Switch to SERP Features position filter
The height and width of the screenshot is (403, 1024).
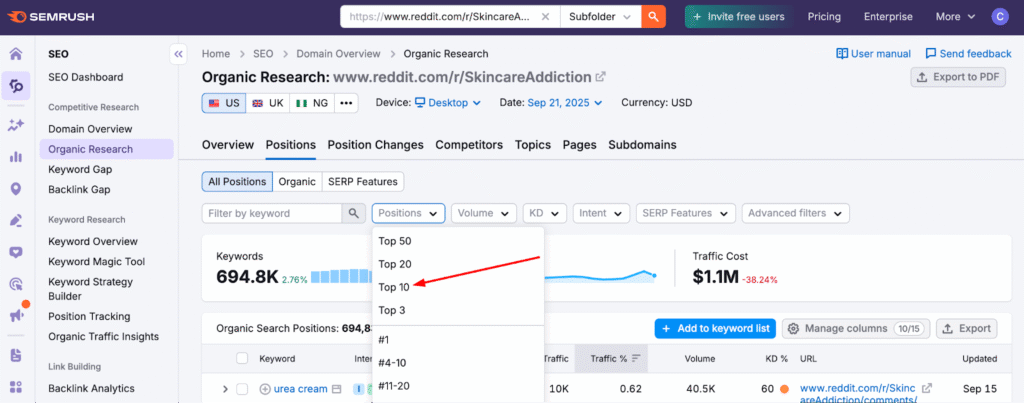coord(363,182)
